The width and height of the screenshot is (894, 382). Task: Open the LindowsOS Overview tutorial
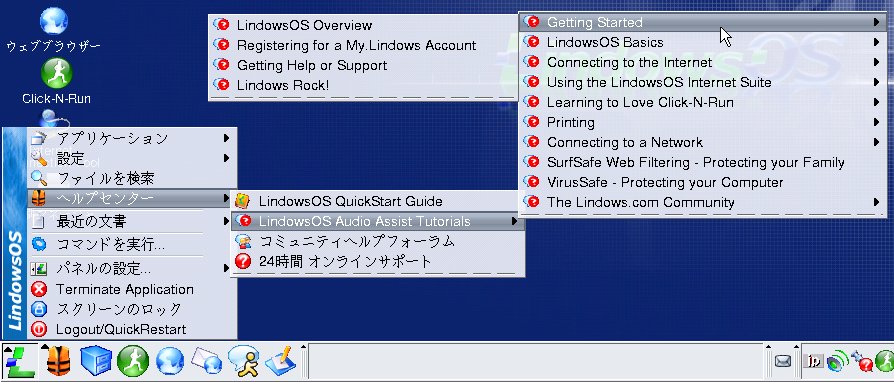coord(363,25)
